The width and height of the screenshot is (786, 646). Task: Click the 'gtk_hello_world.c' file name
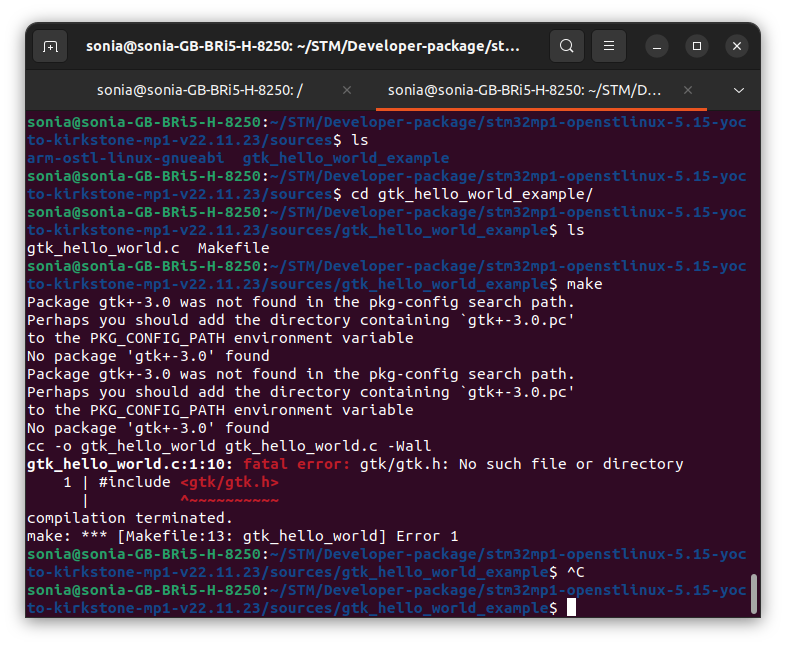pos(103,248)
